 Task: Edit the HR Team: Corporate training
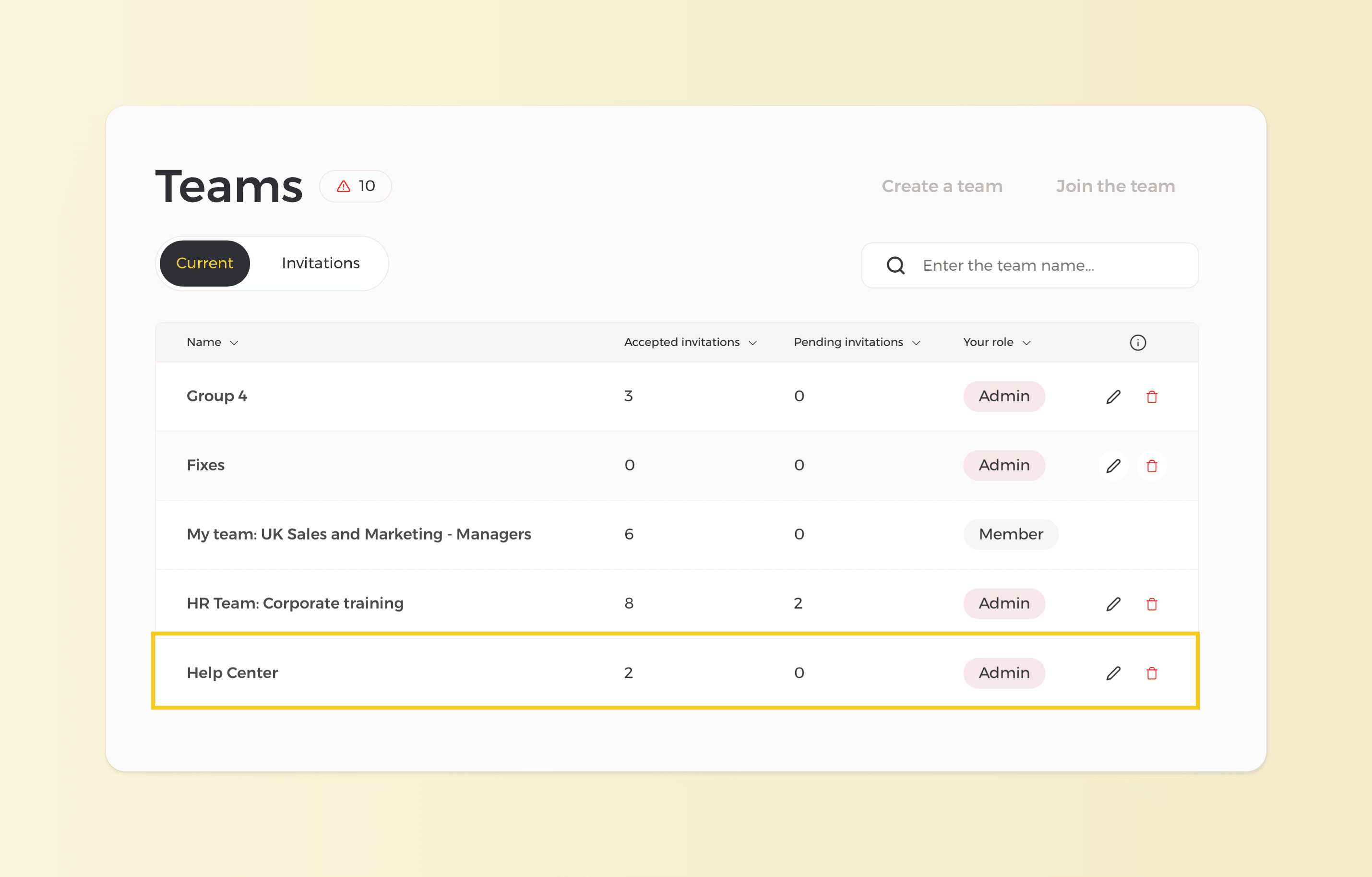(1113, 603)
